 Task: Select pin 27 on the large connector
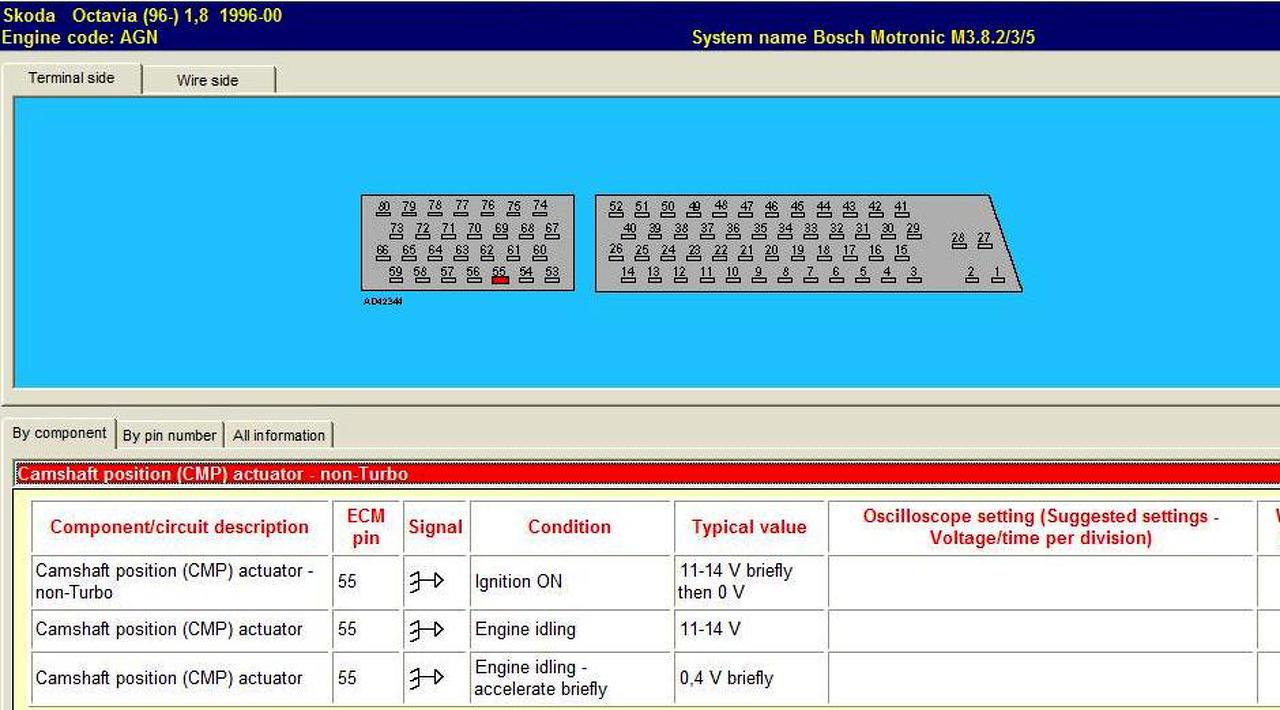tap(984, 241)
